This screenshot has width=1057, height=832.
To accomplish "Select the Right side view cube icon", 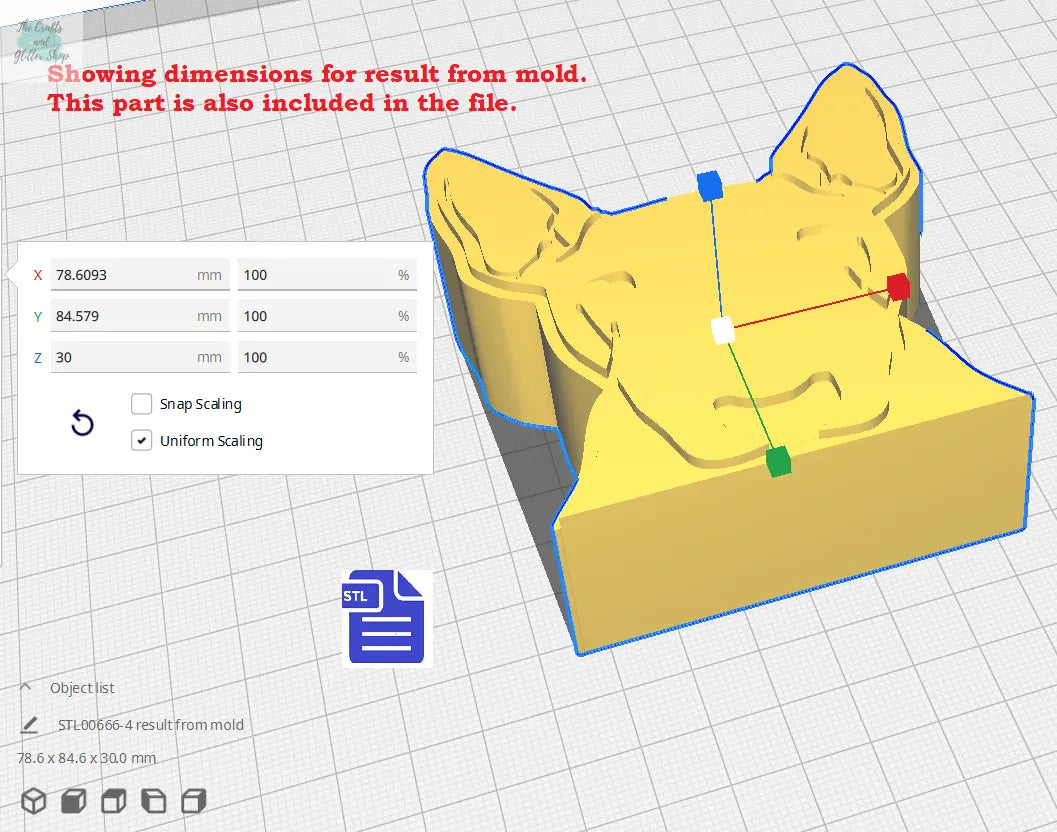I will 193,801.
